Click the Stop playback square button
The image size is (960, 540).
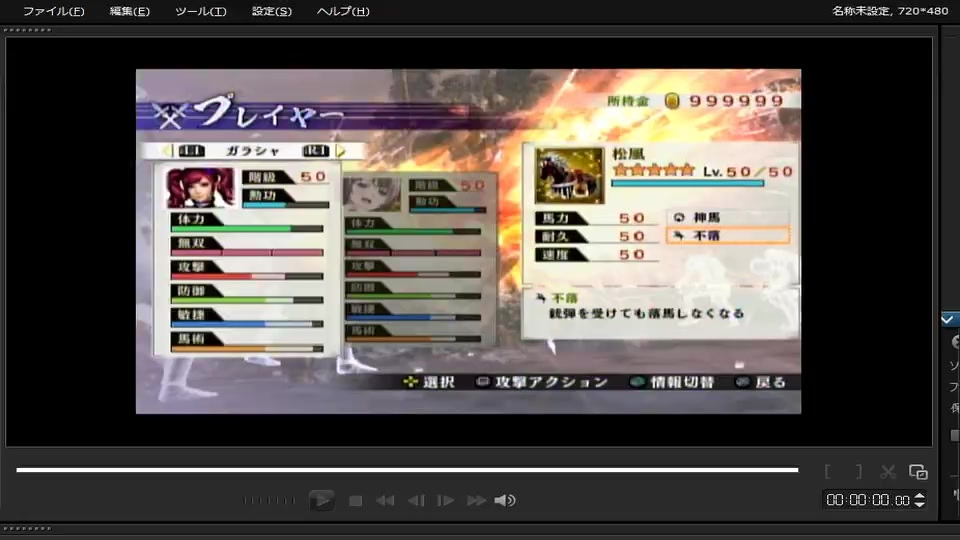(355, 501)
